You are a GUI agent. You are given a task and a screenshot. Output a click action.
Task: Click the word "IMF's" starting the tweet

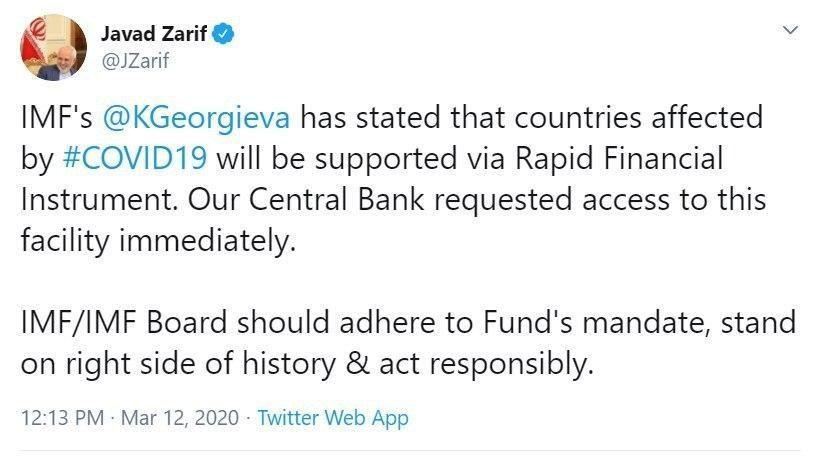tap(56, 119)
